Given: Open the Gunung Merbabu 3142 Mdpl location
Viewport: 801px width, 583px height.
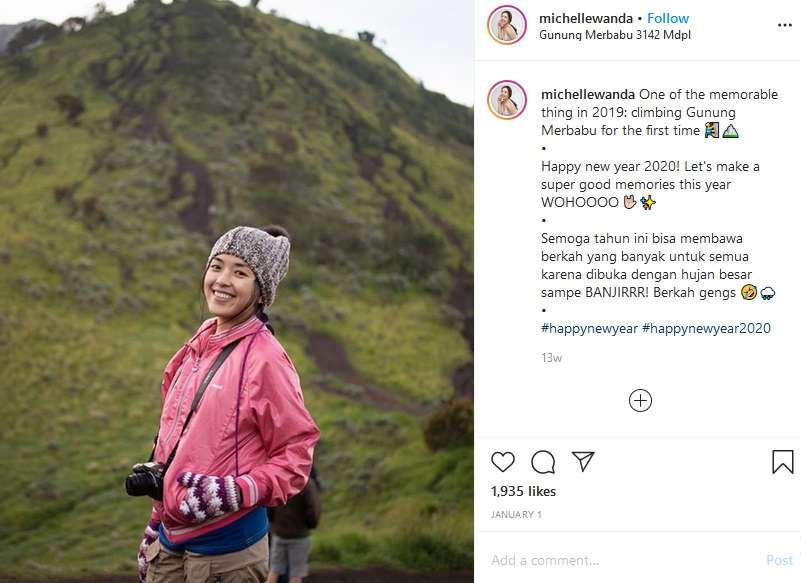Looking at the screenshot, I should click(x=614, y=35).
